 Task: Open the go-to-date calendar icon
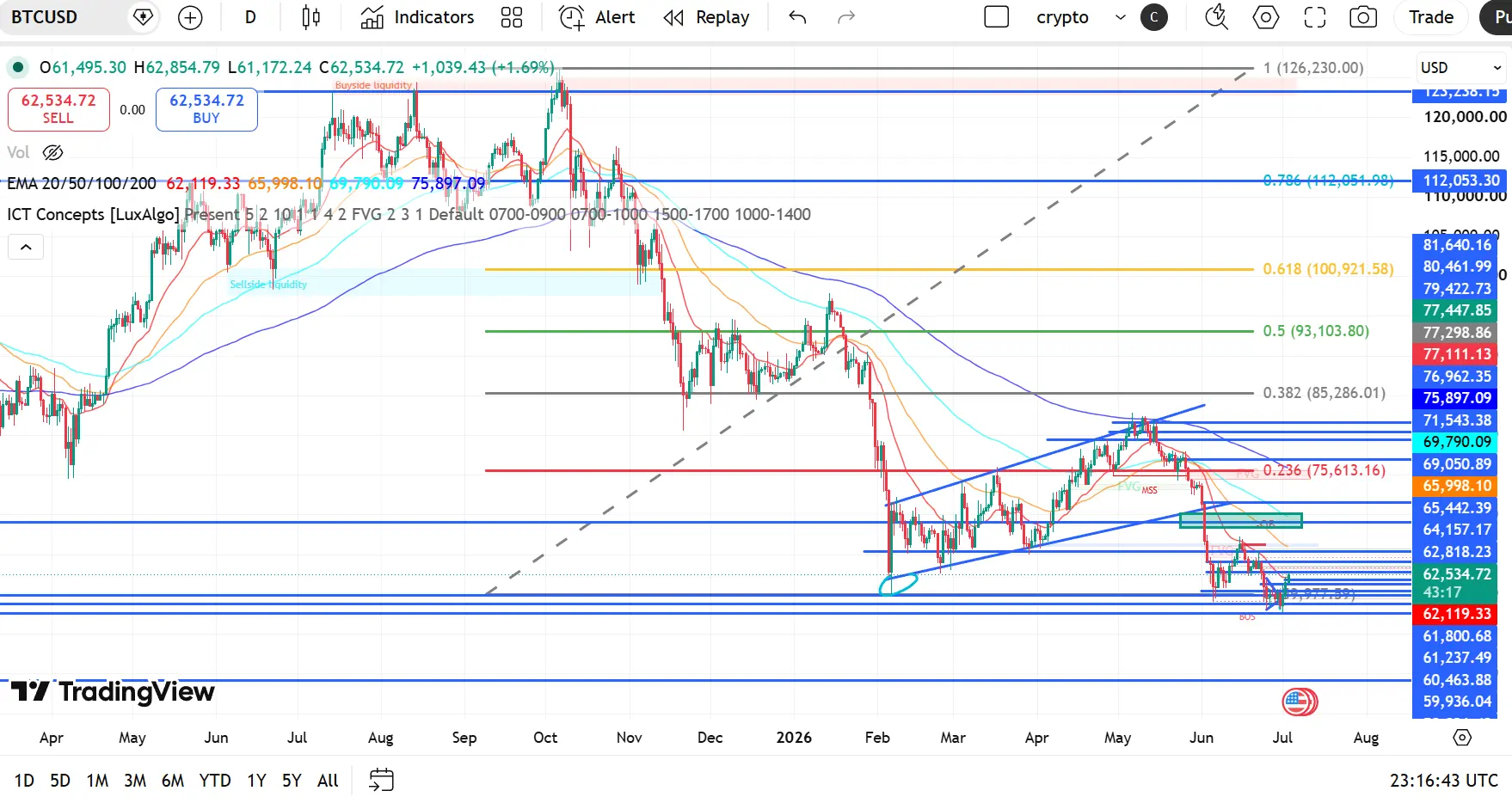pyautogui.click(x=381, y=780)
